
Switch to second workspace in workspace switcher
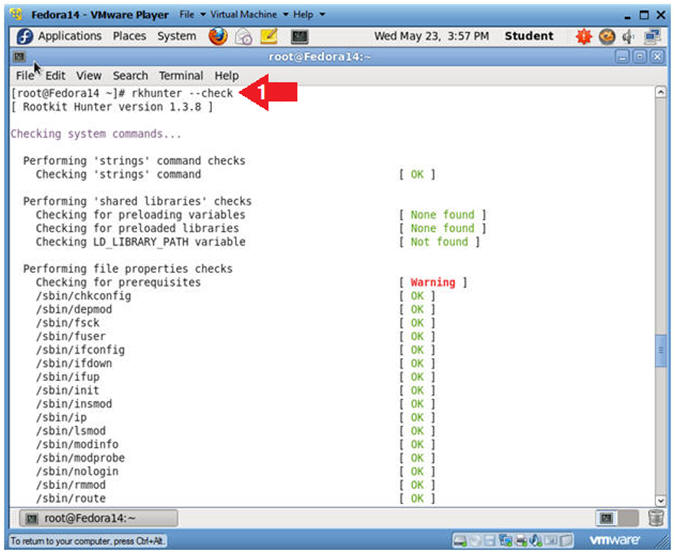628,518
